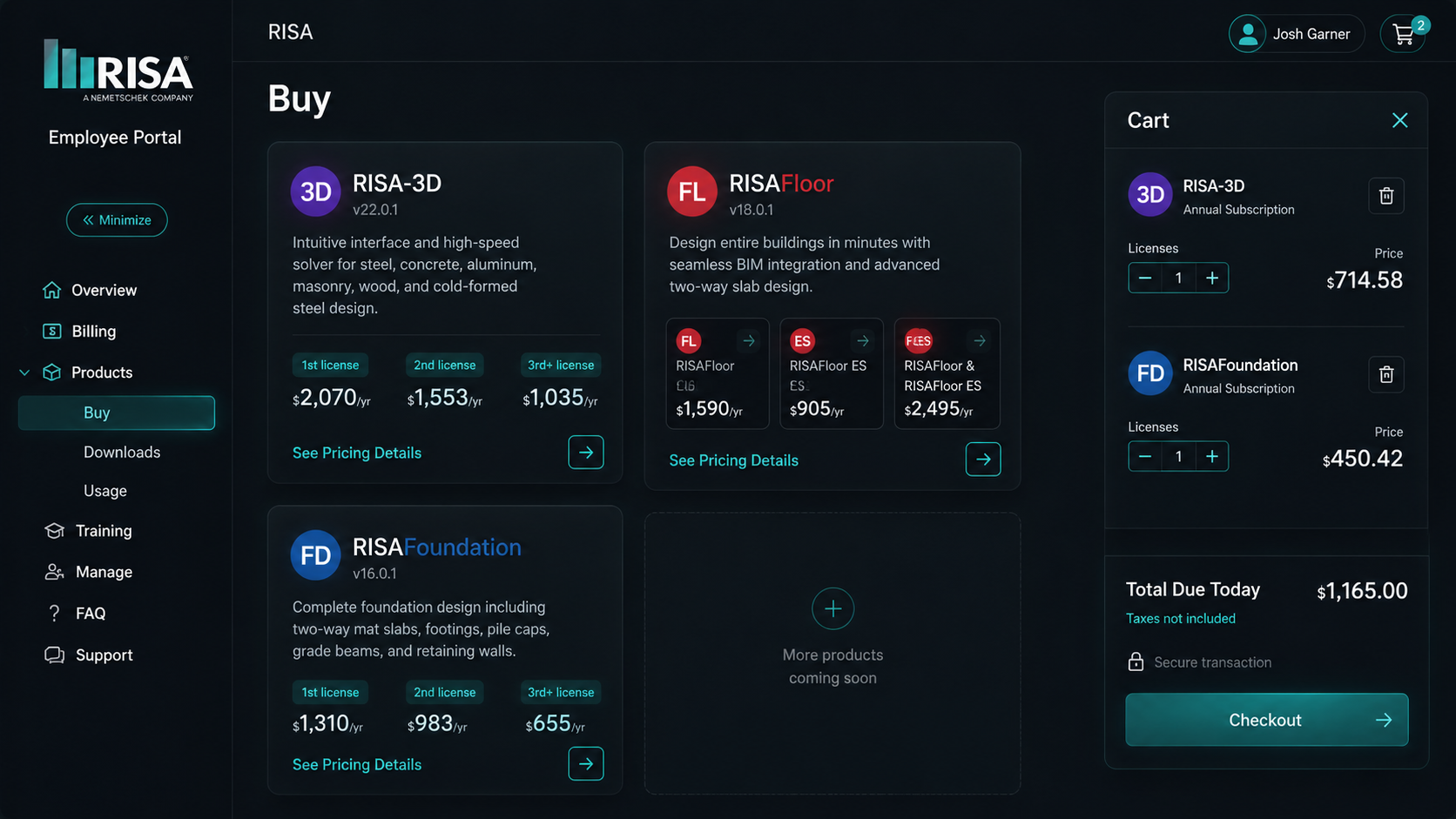Click RISAFoundation $655/yr price

556,724
